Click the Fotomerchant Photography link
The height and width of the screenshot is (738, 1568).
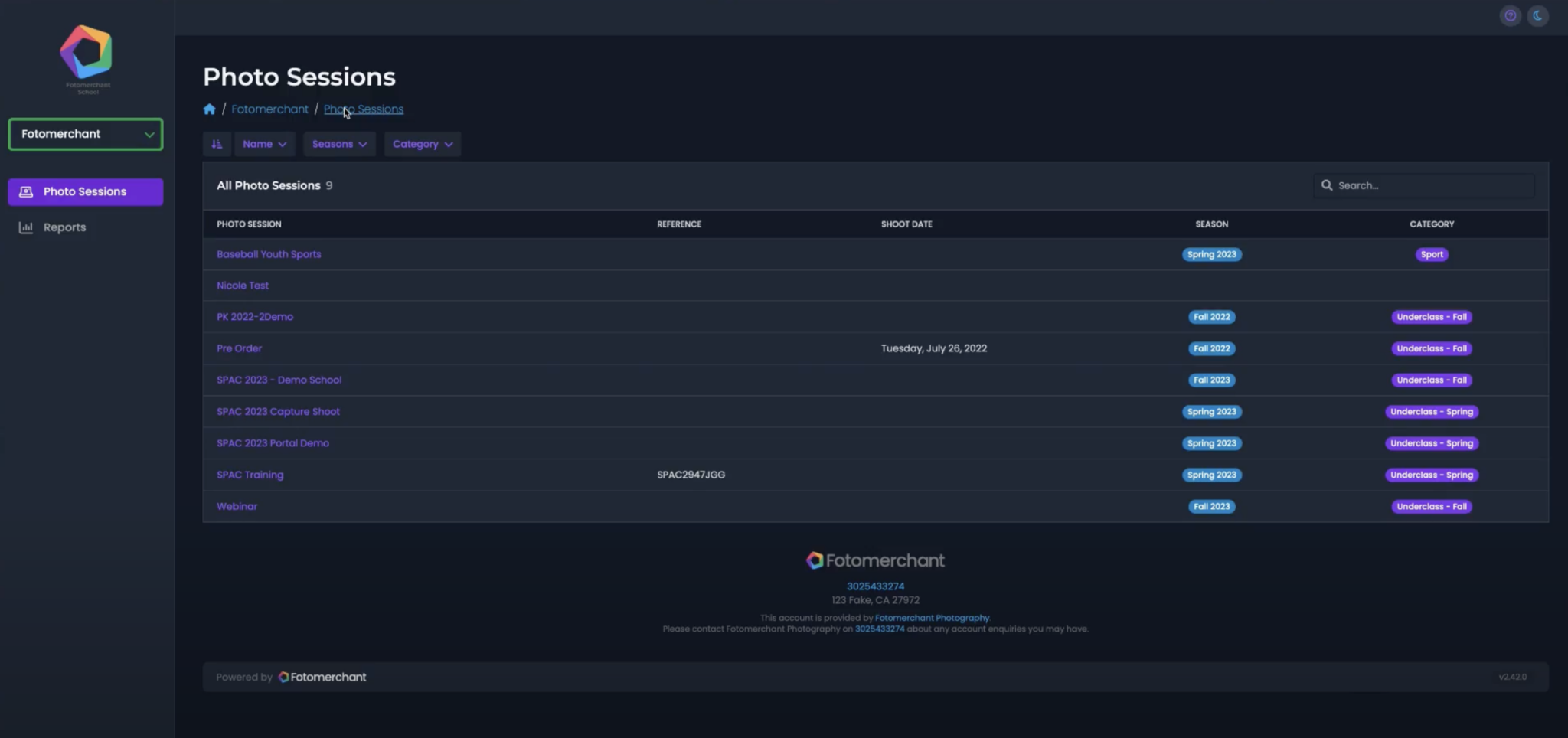(x=932, y=618)
